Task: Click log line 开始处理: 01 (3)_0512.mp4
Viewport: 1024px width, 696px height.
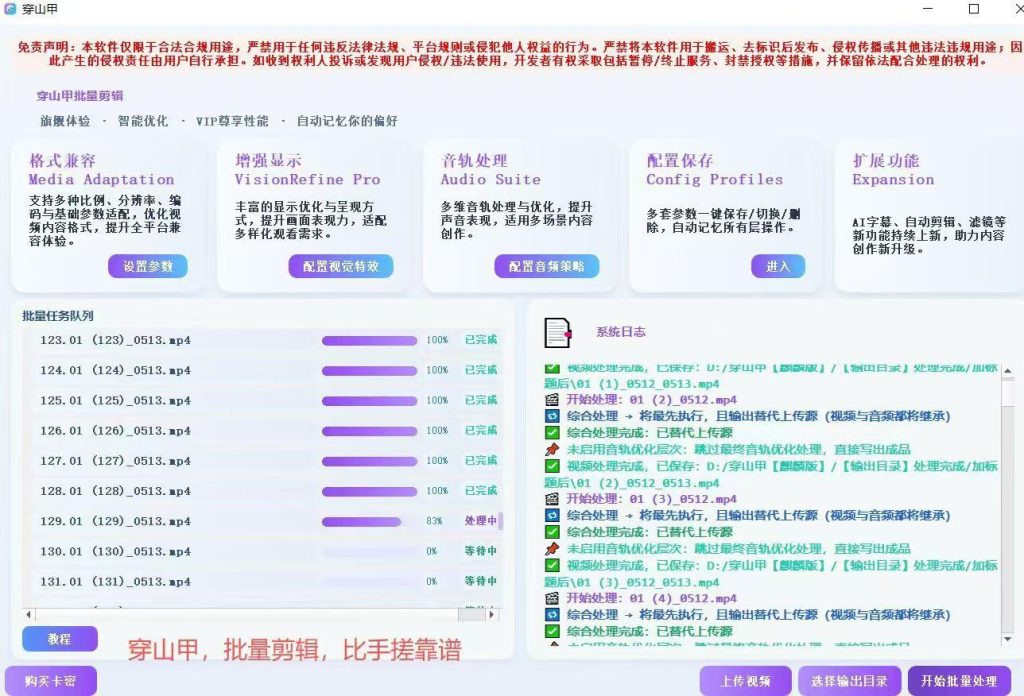Action: pyautogui.click(x=651, y=499)
